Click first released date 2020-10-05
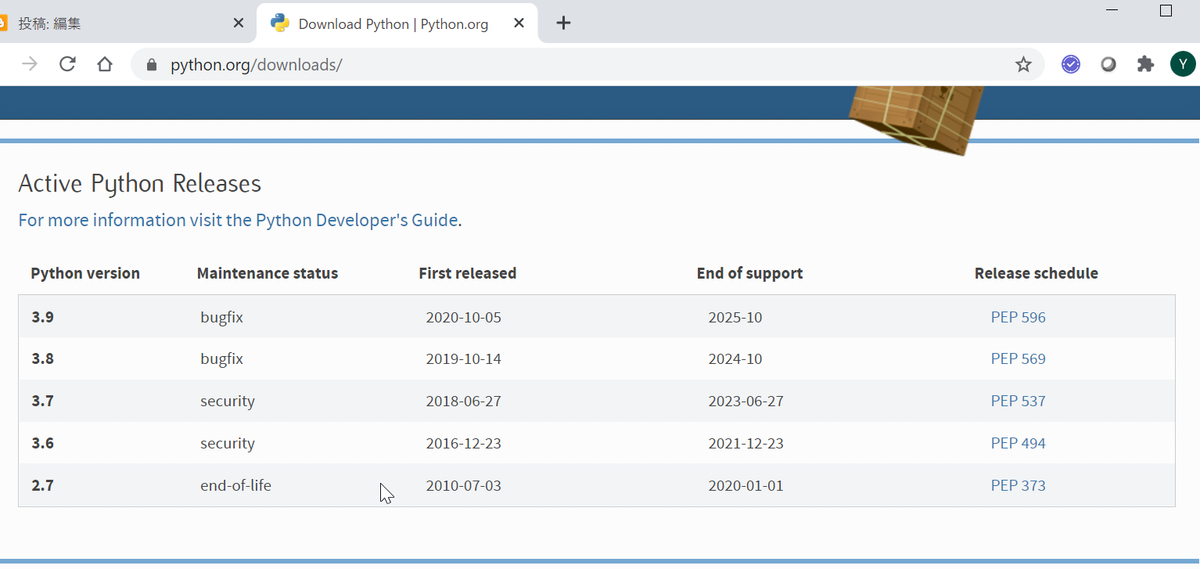This screenshot has height=569, width=1200. [x=463, y=317]
